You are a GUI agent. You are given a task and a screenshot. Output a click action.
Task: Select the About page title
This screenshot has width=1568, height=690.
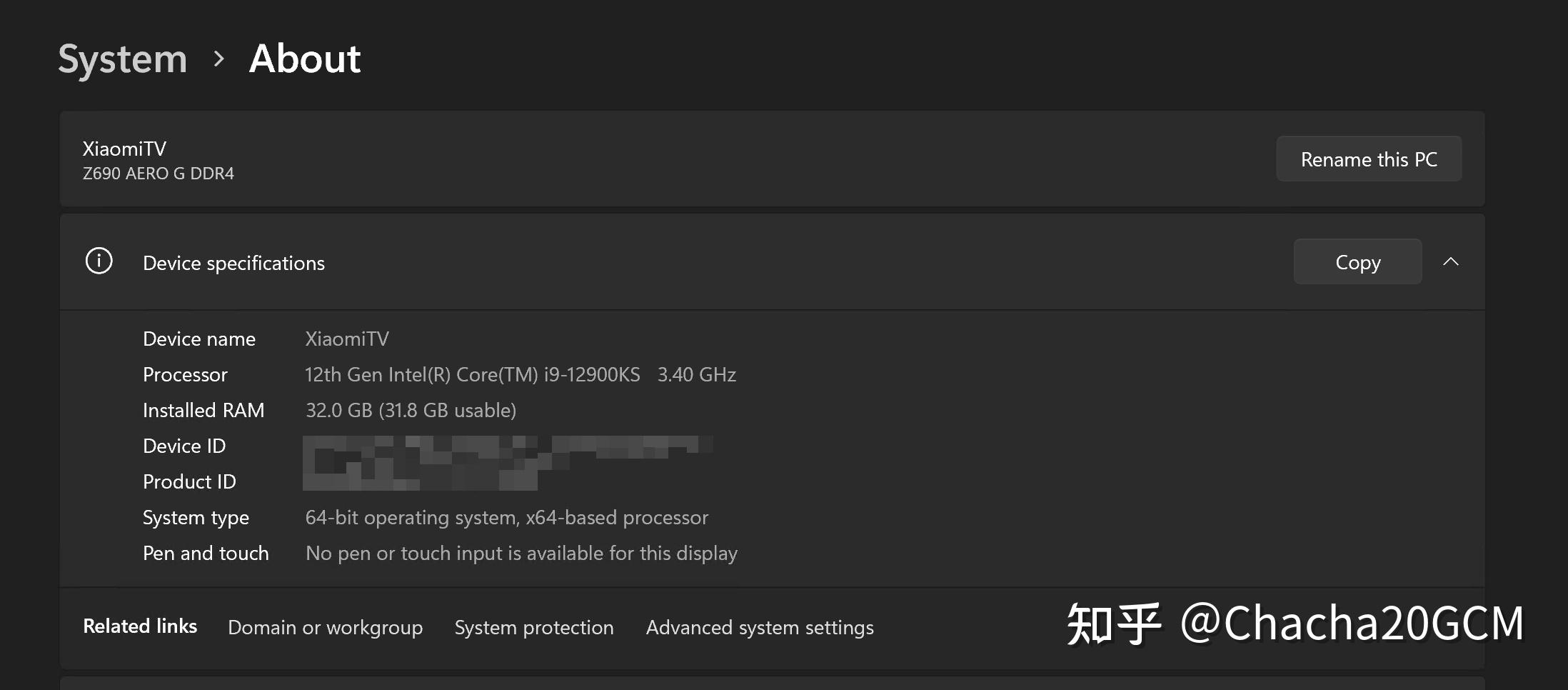[x=304, y=59]
